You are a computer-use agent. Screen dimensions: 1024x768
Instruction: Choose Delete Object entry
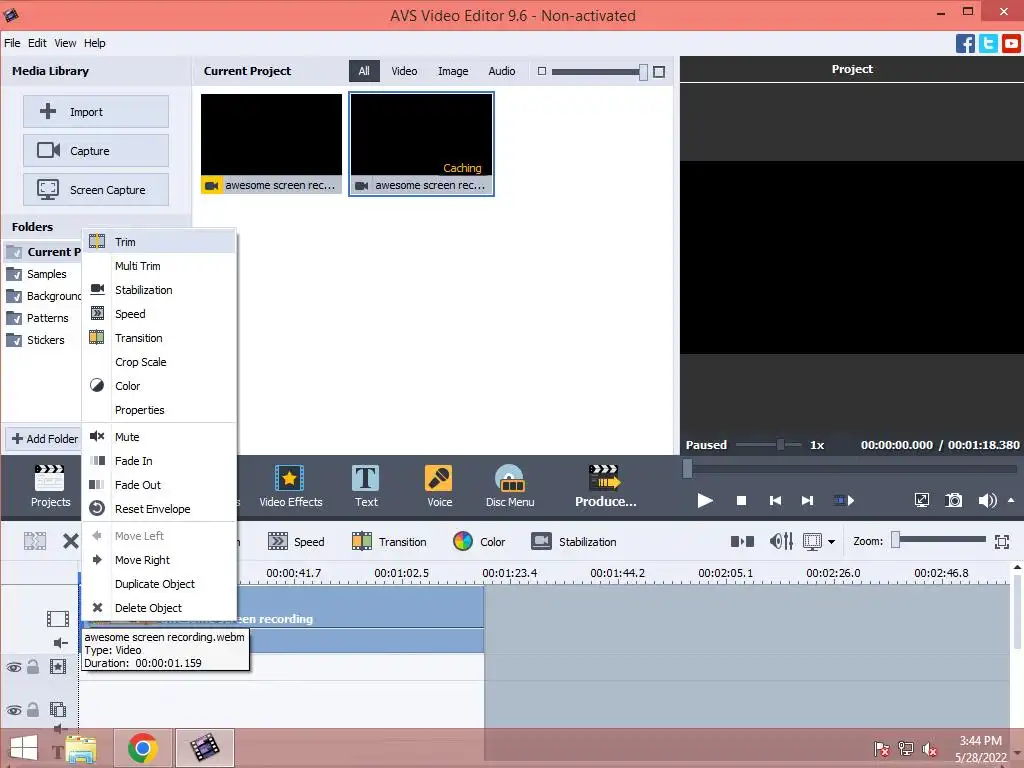click(x=159, y=608)
